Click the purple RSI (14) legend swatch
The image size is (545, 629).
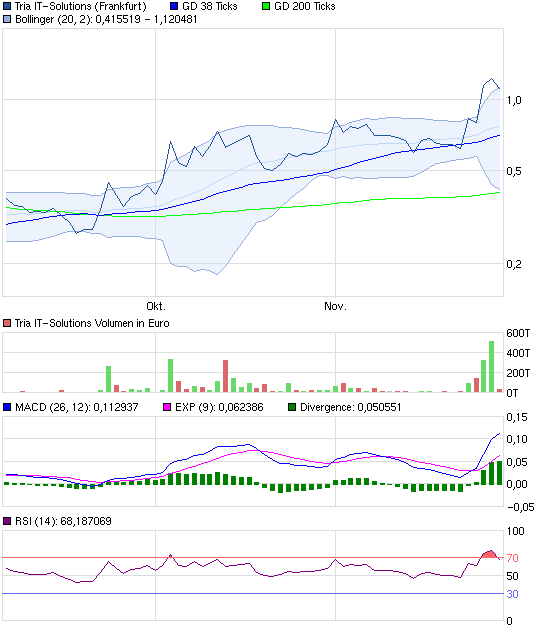(x=7, y=521)
